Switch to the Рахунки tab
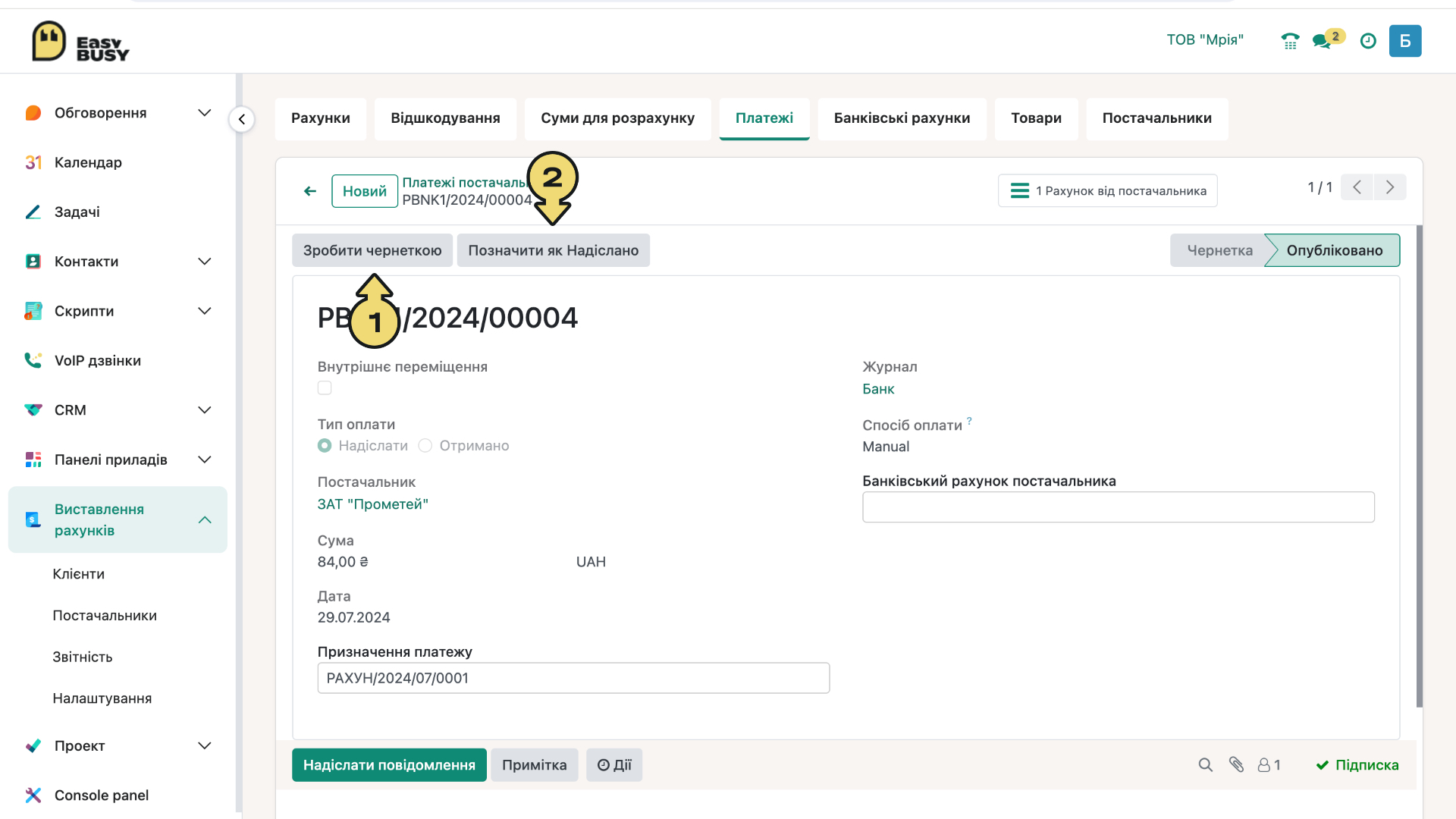Viewport: 1456px width, 819px height. coord(321,118)
